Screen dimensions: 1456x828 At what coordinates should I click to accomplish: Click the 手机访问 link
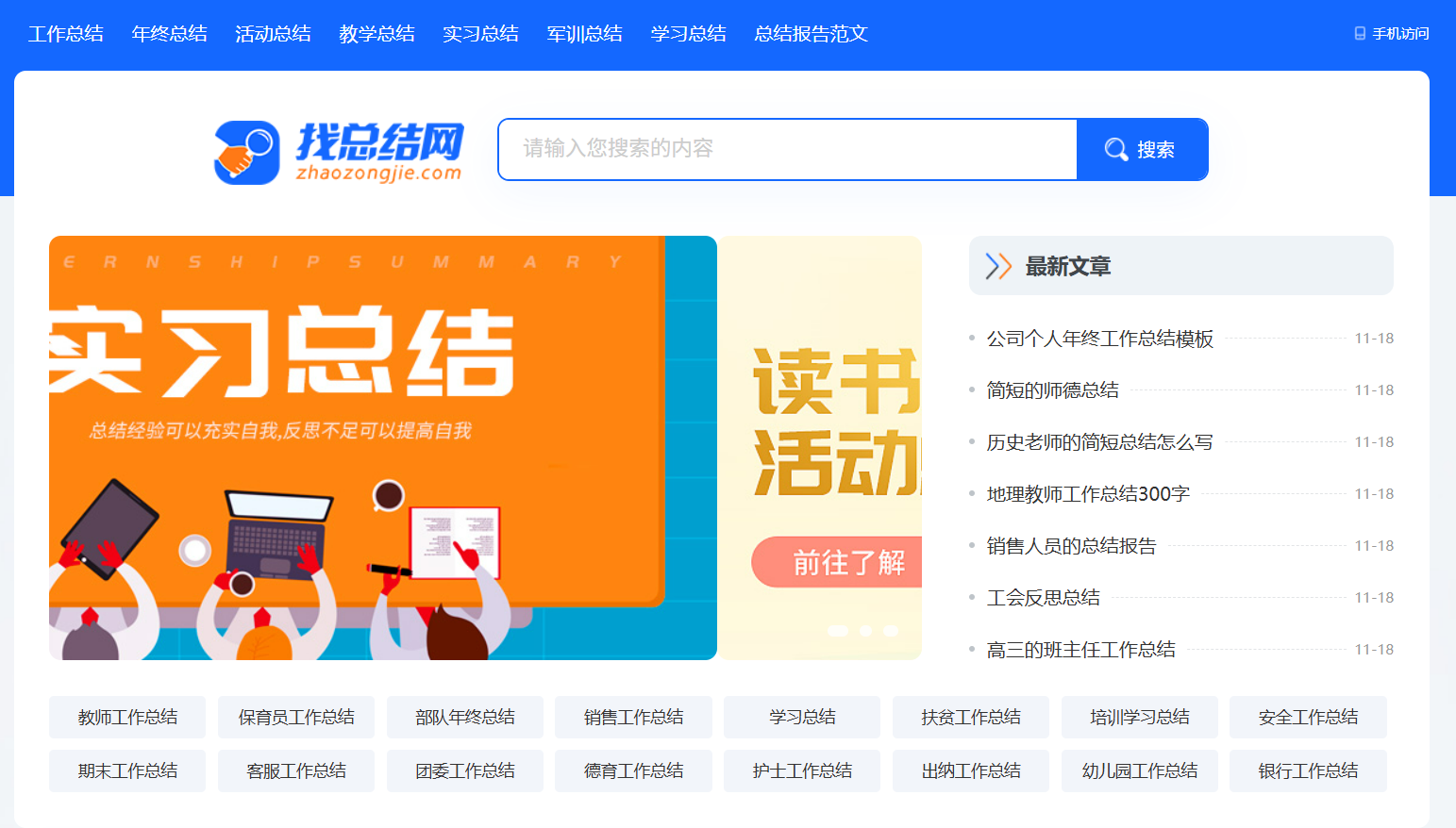click(x=1400, y=34)
